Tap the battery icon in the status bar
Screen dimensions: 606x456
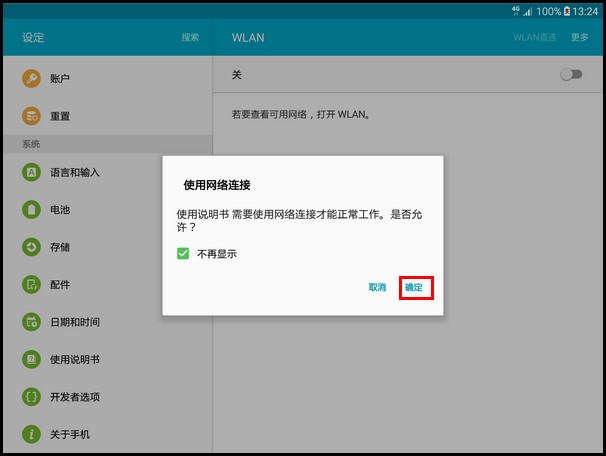click(567, 11)
